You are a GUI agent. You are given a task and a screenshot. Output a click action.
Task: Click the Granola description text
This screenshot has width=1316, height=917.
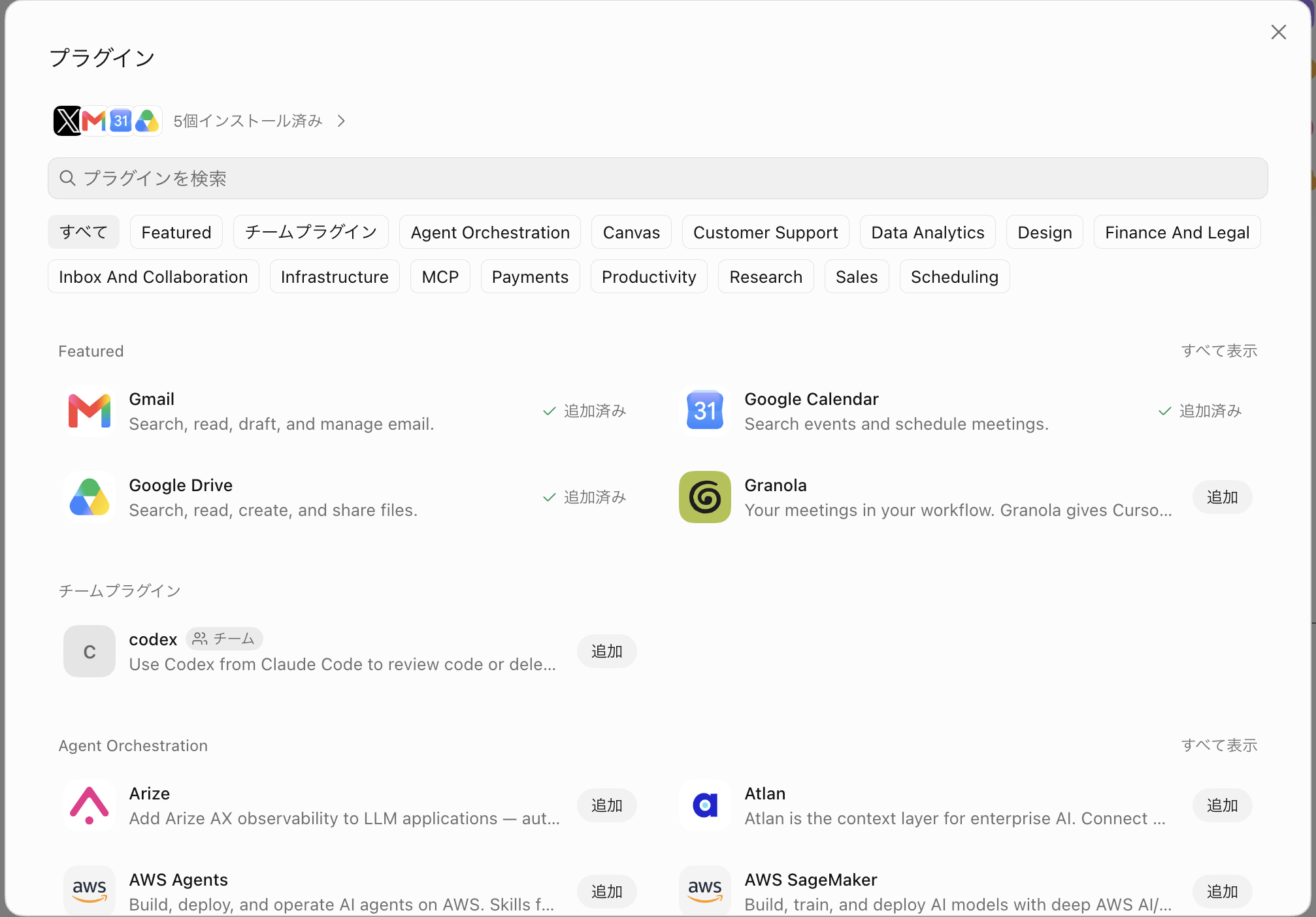point(958,510)
